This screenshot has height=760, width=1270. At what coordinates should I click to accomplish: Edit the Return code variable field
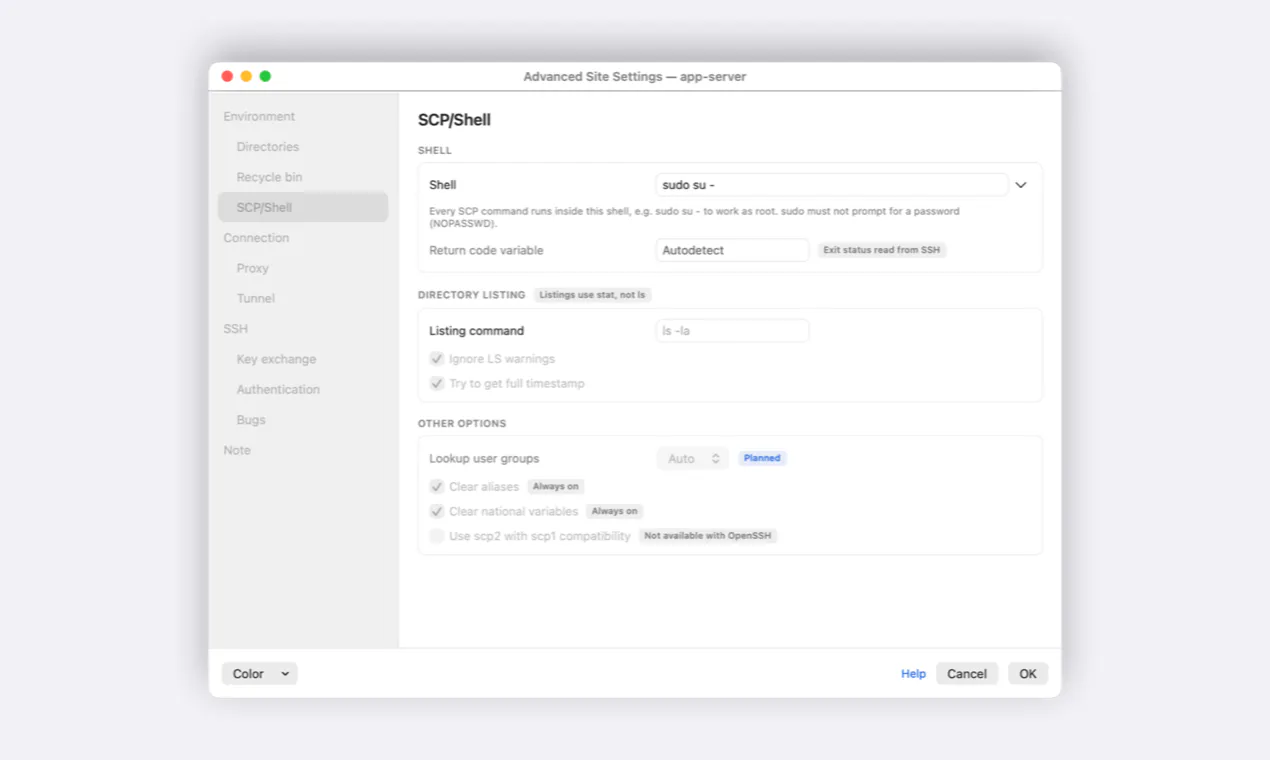732,250
